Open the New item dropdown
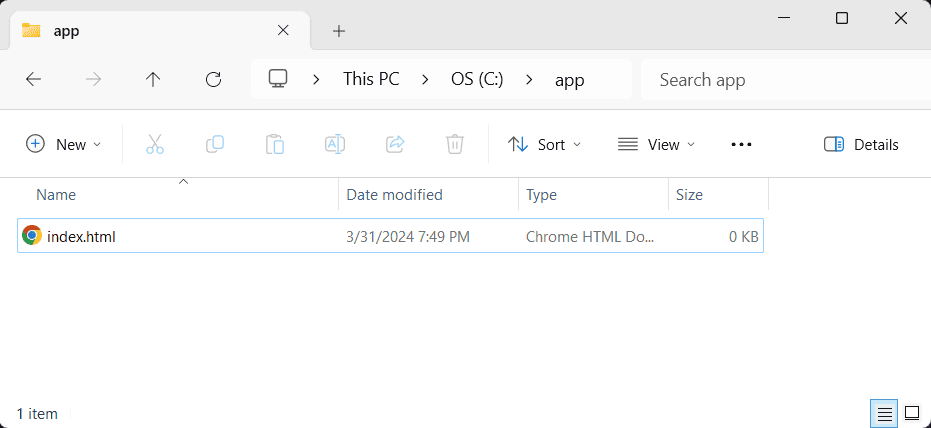 [63, 144]
